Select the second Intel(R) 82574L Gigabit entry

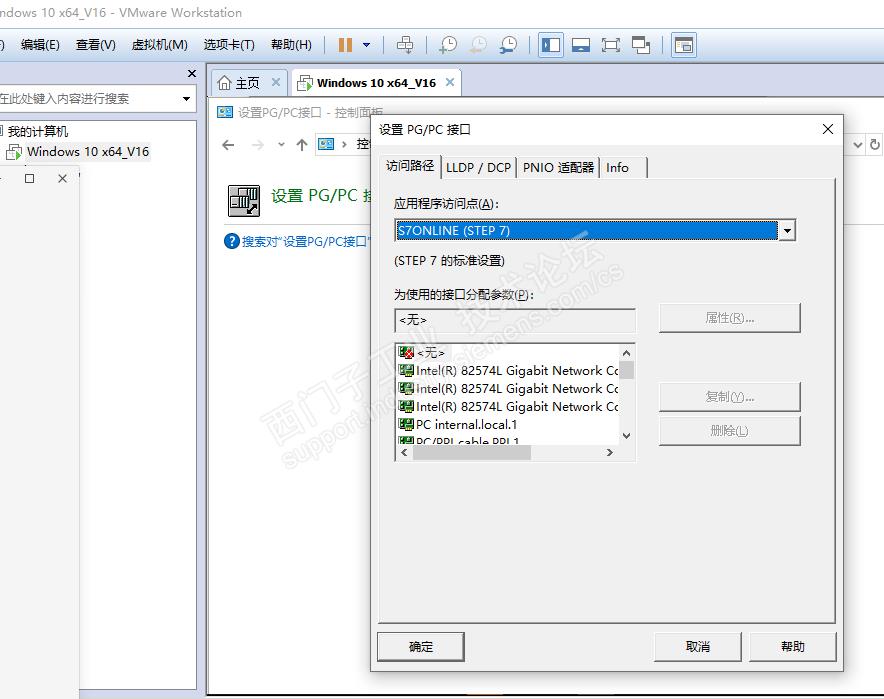(508, 388)
